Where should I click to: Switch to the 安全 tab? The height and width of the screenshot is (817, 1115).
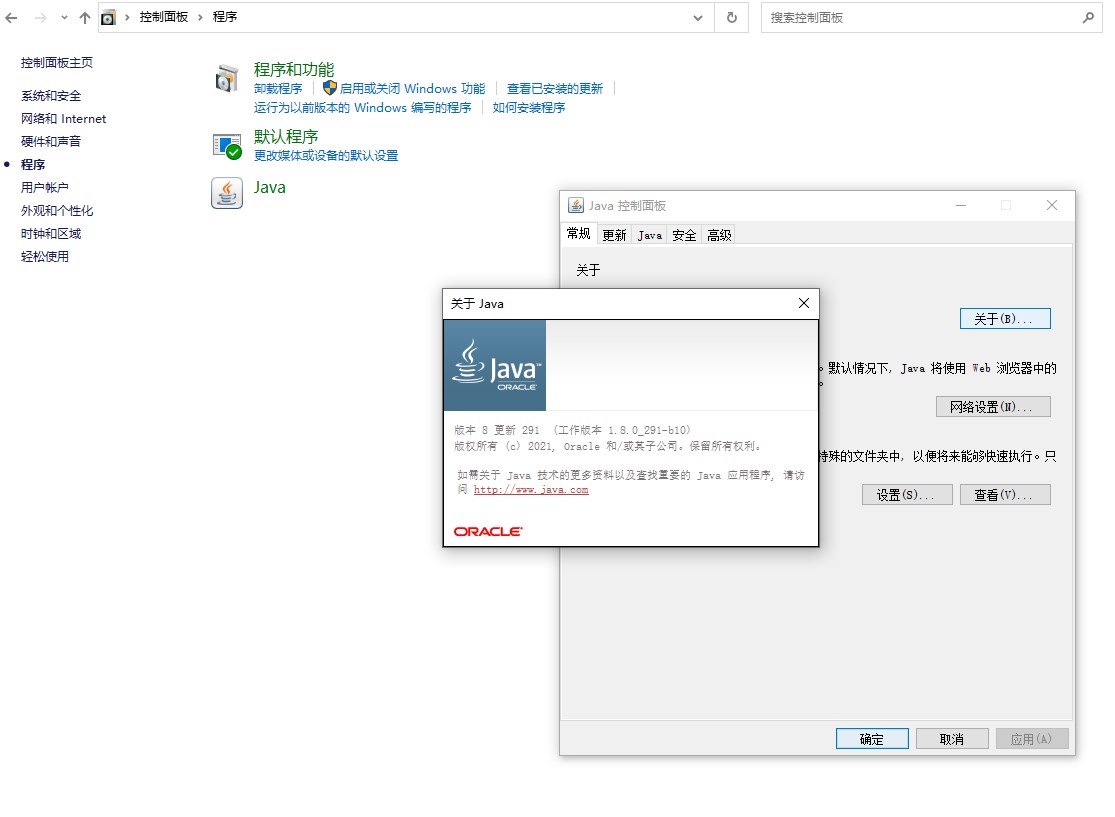point(684,235)
